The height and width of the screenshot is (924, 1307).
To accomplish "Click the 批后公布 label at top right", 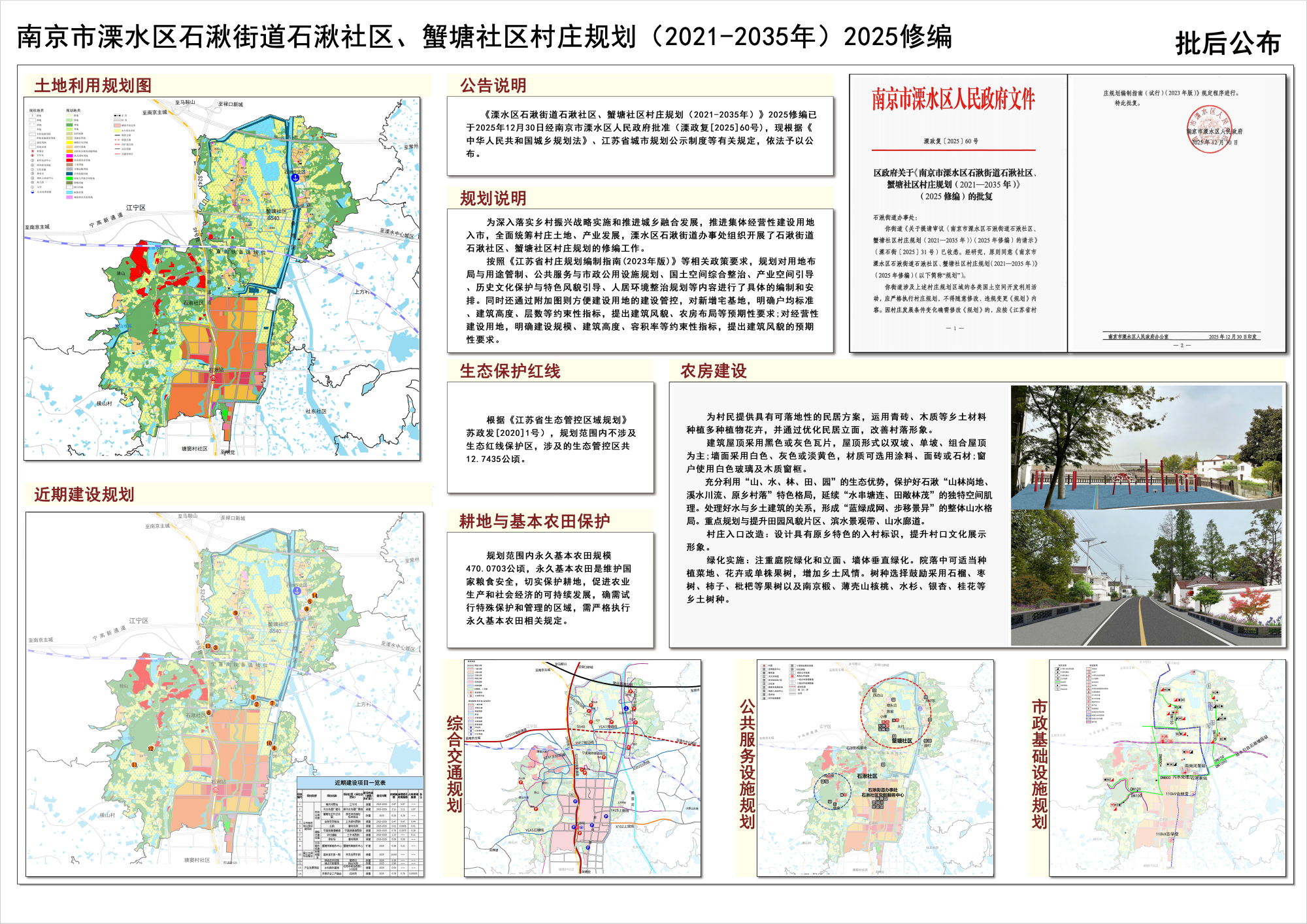I will pos(1227,43).
